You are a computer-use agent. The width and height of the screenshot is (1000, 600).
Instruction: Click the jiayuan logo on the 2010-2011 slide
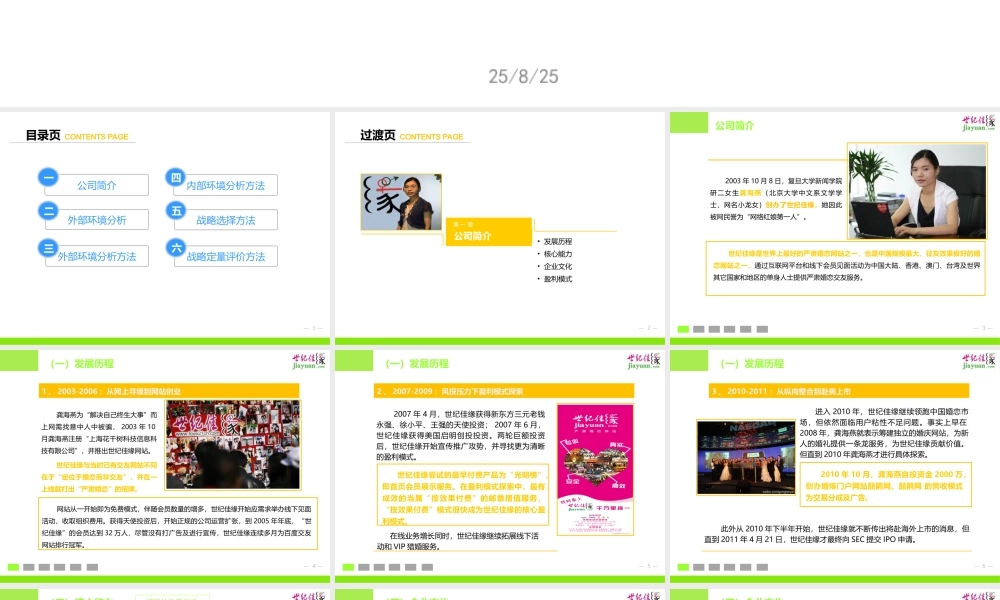click(978, 361)
